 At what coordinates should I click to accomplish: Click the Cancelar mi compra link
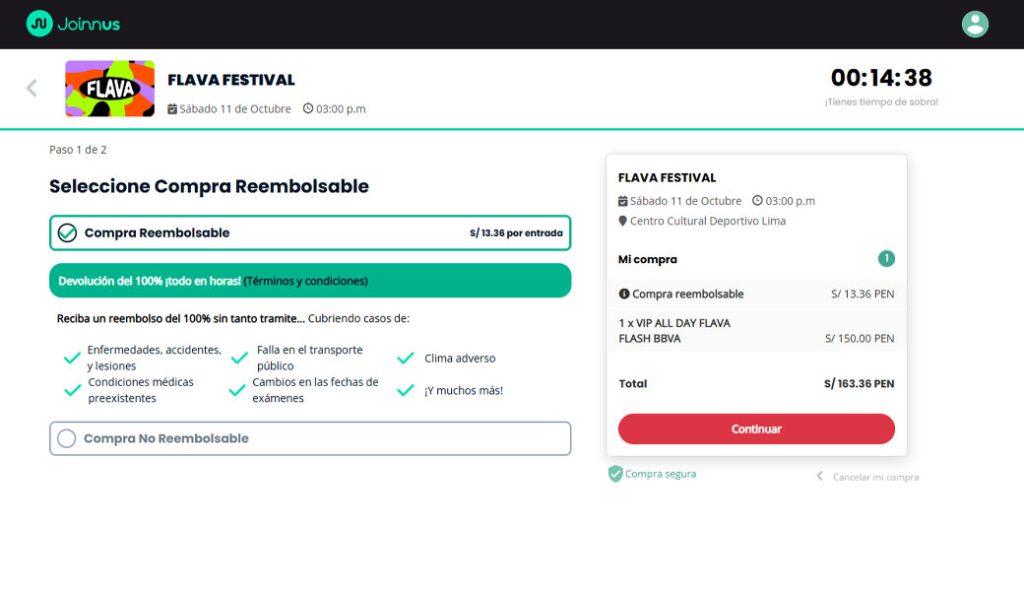tap(876, 477)
